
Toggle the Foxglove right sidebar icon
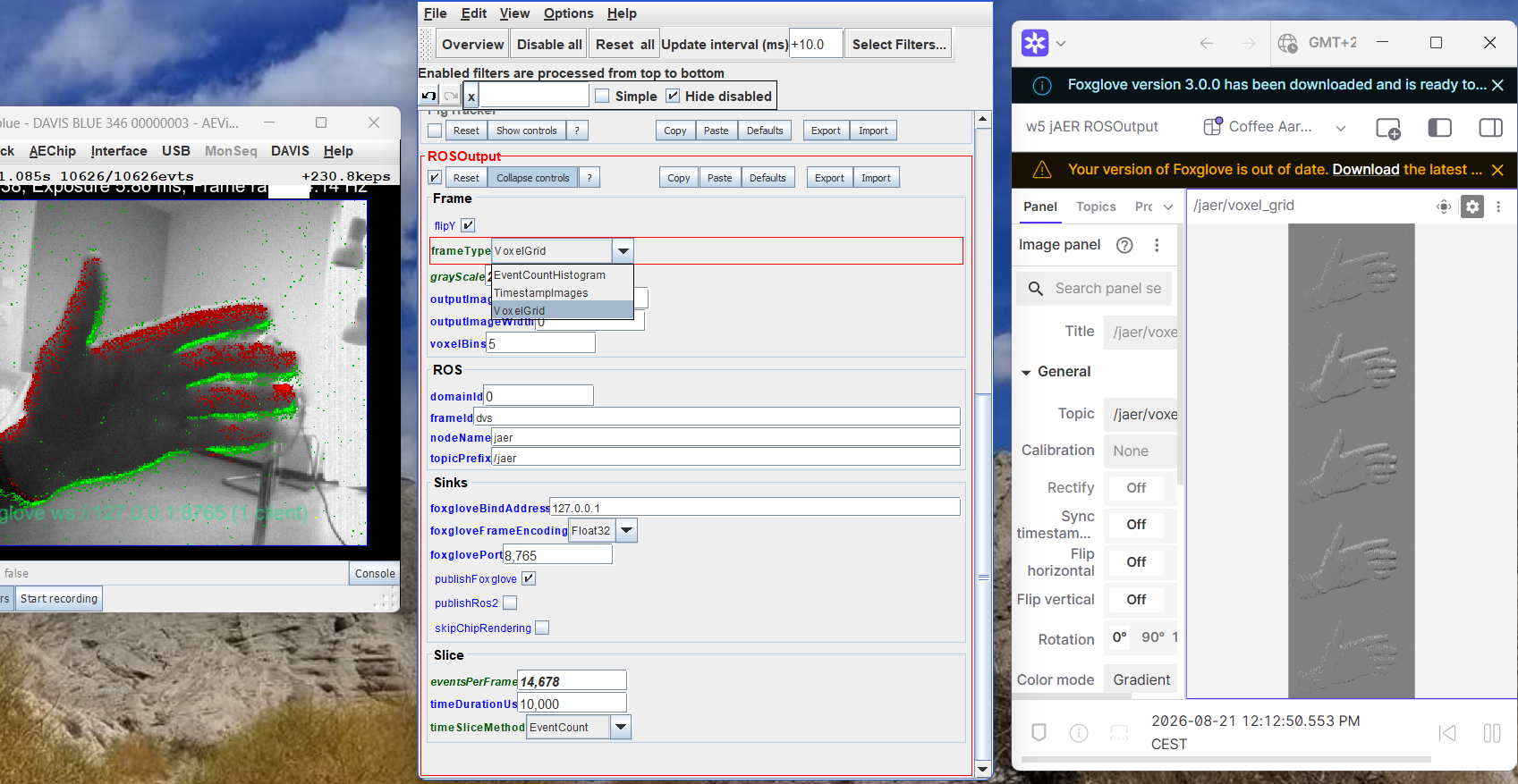(x=1490, y=128)
